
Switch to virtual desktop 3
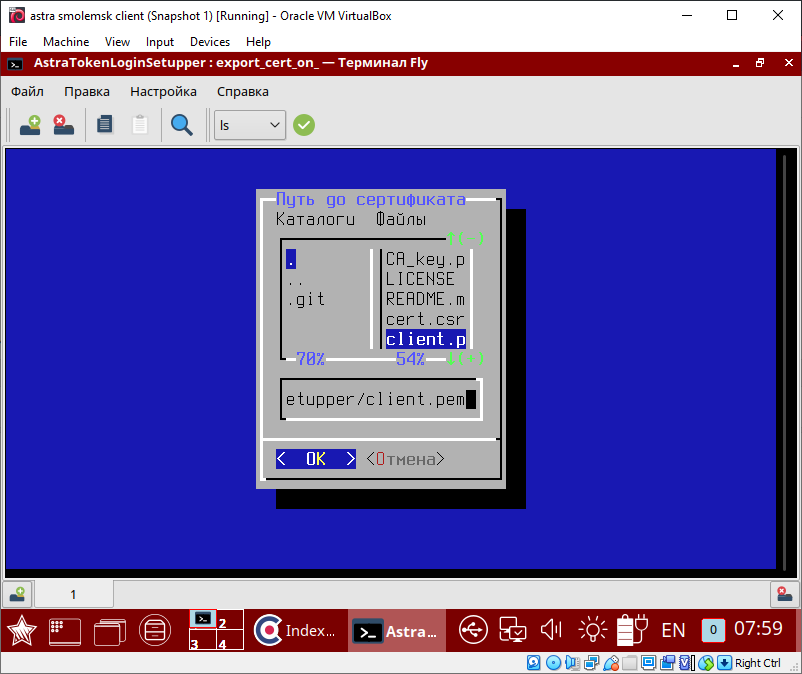[203, 640]
